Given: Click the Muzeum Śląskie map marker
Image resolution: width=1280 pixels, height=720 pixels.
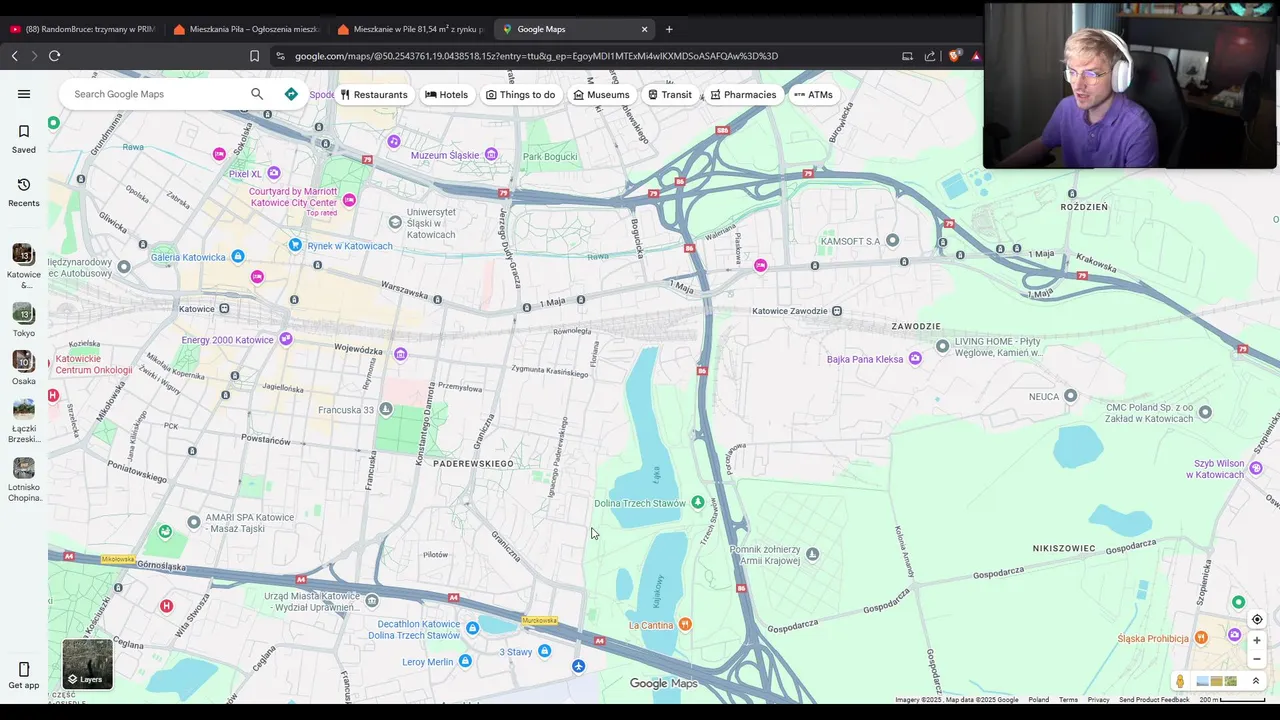Looking at the screenshot, I should point(491,154).
